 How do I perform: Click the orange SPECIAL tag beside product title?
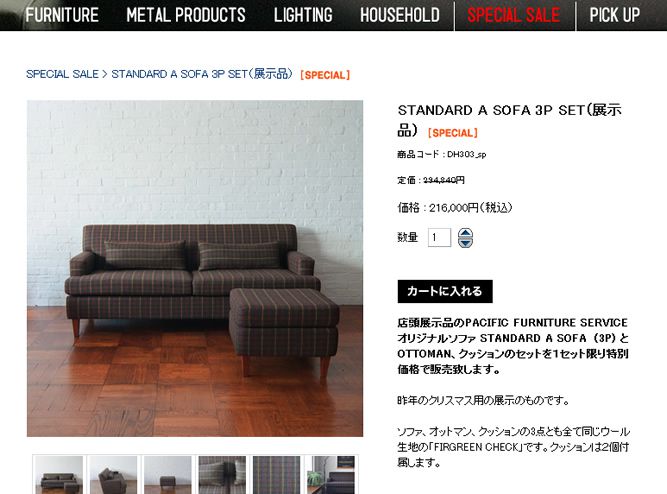[x=453, y=133]
